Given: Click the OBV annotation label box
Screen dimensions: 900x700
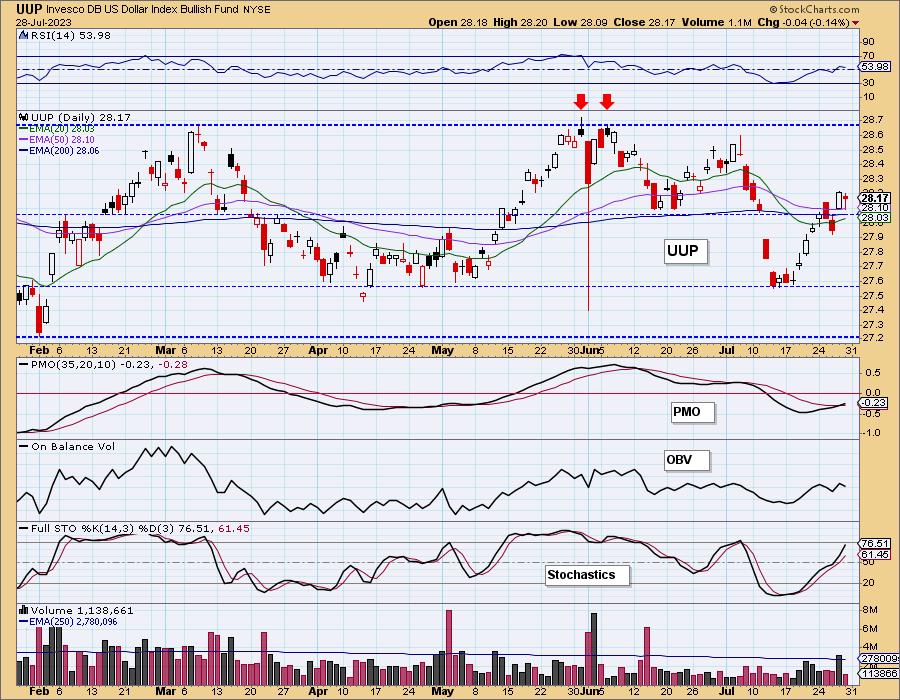Looking at the screenshot, I should click(x=687, y=460).
